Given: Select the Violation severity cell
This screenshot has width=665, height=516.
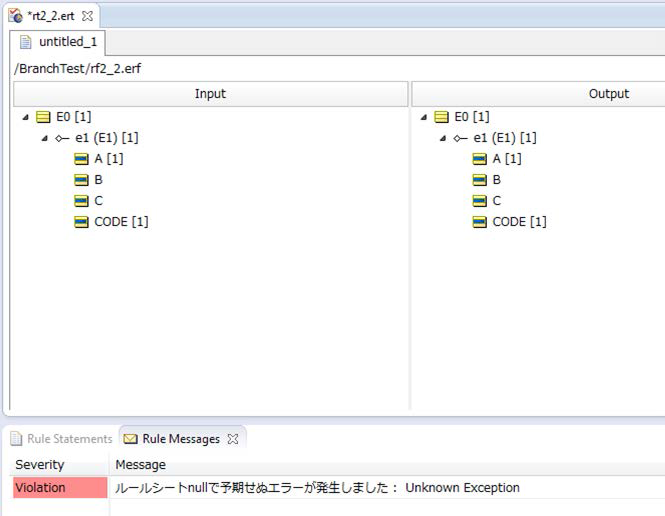Looking at the screenshot, I should point(60,488).
